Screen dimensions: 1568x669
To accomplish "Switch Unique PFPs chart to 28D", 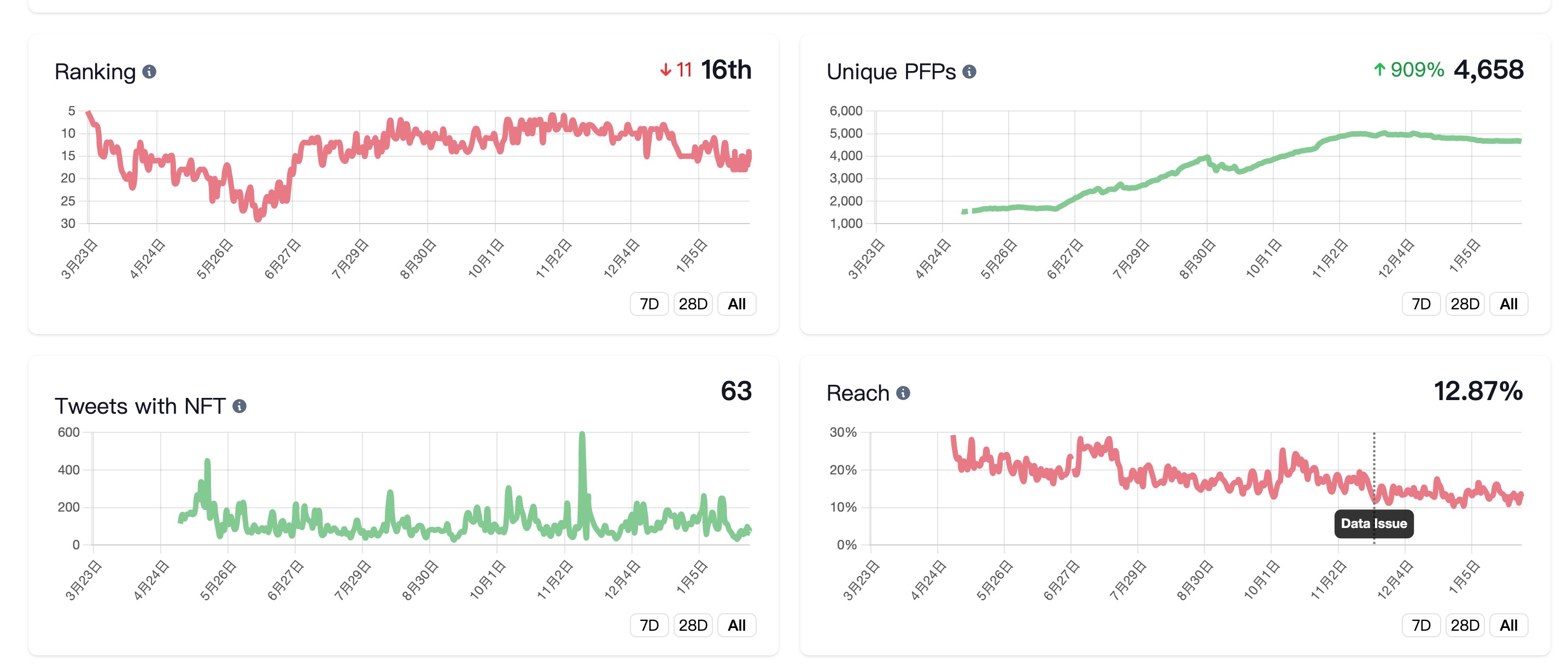I will pos(1465,304).
